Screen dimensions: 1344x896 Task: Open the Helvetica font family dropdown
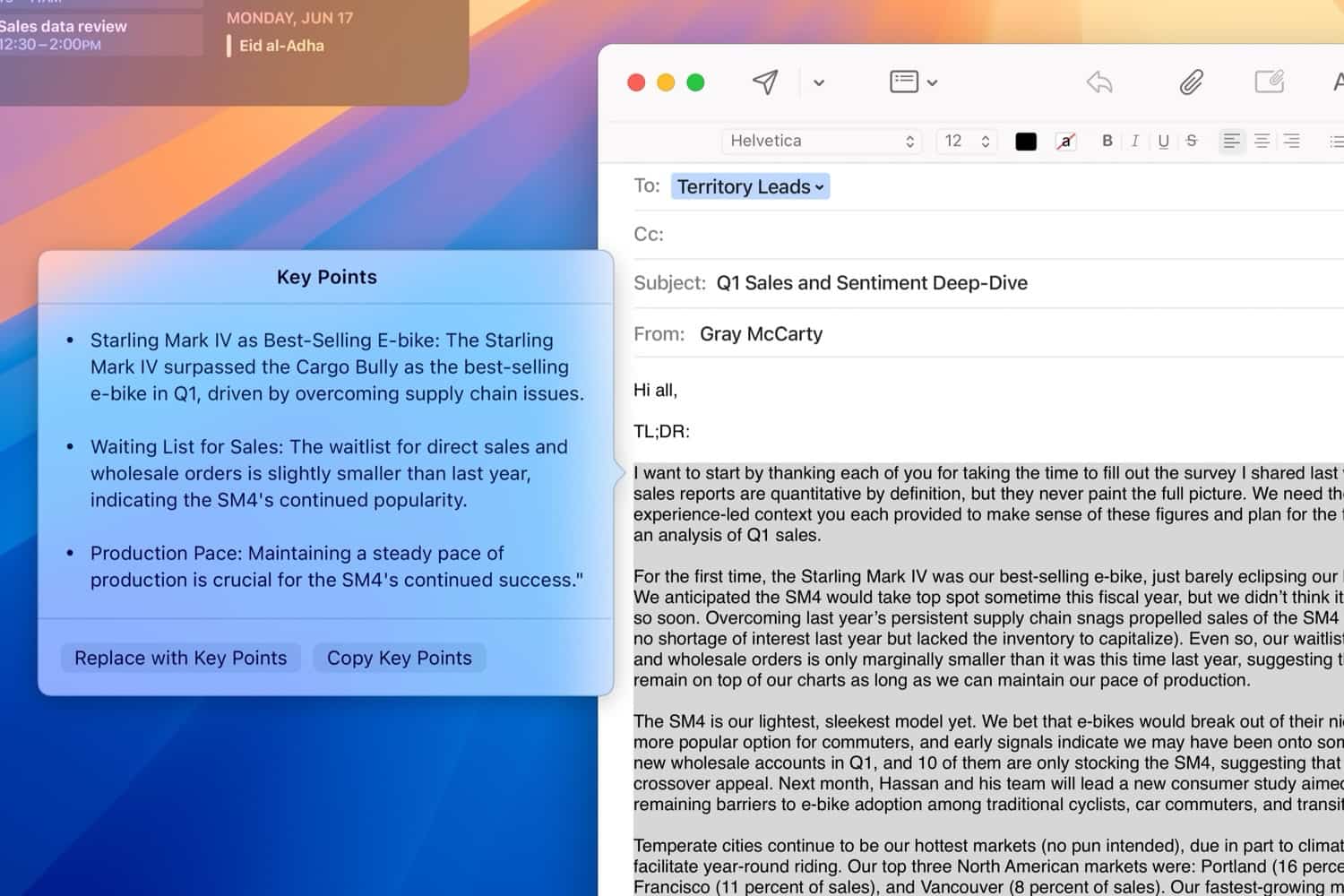click(822, 141)
